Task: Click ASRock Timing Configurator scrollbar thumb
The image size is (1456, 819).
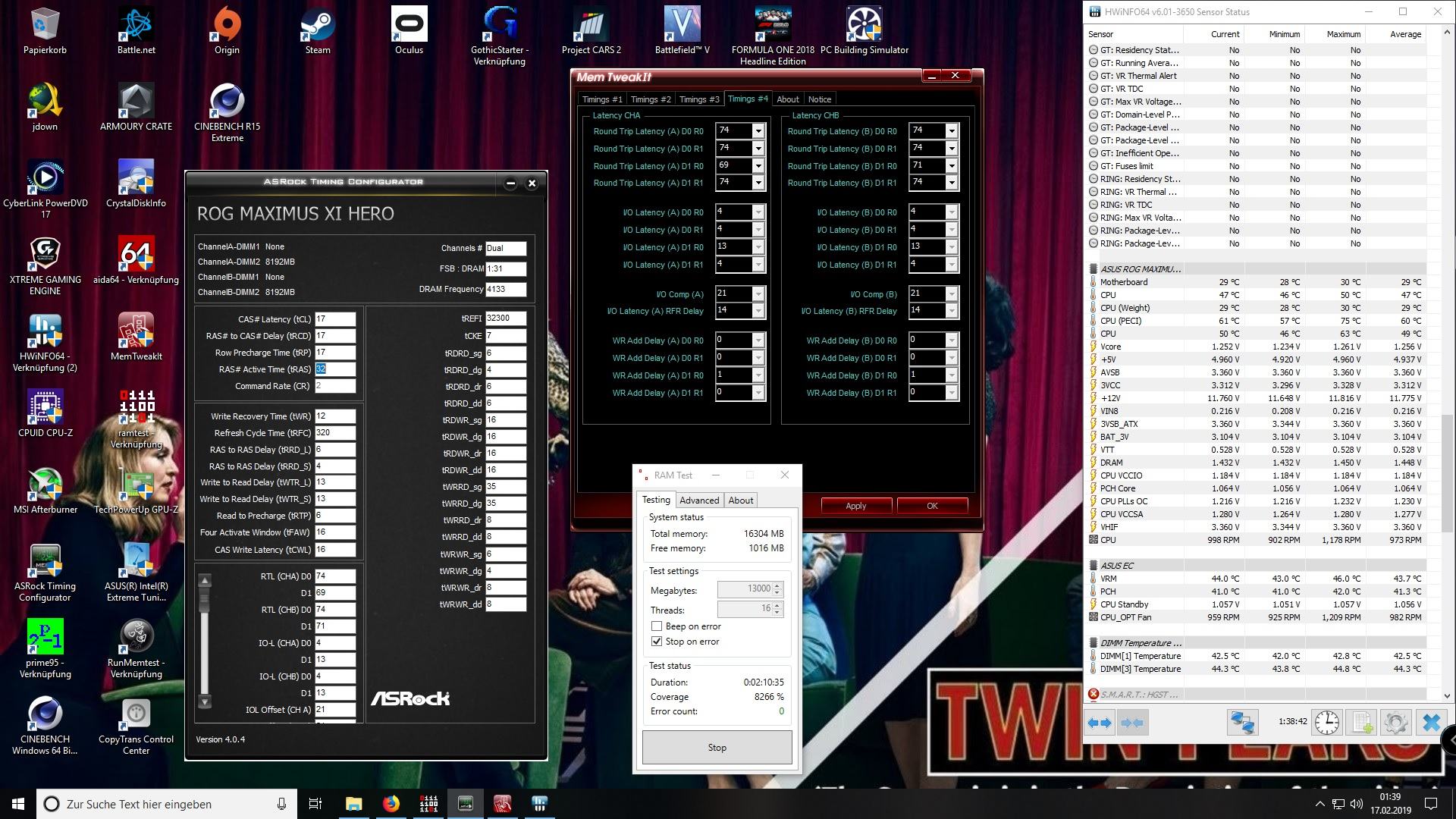Action: click(204, 601)
